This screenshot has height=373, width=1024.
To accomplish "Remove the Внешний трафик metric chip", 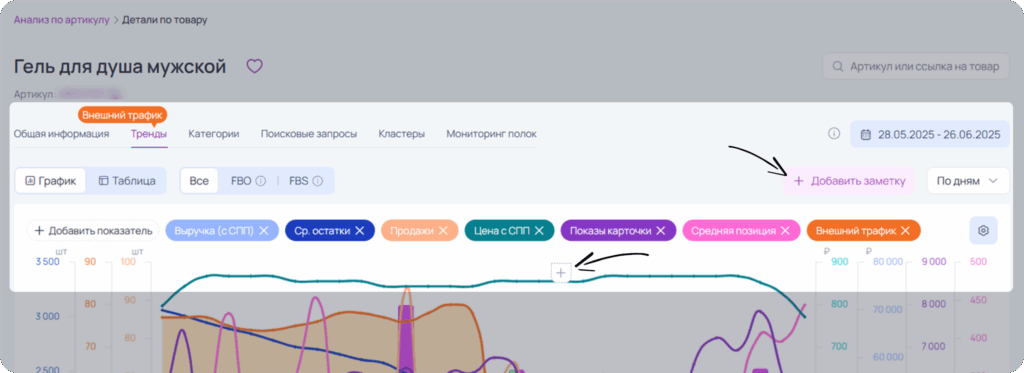I will tap(905, 231).
